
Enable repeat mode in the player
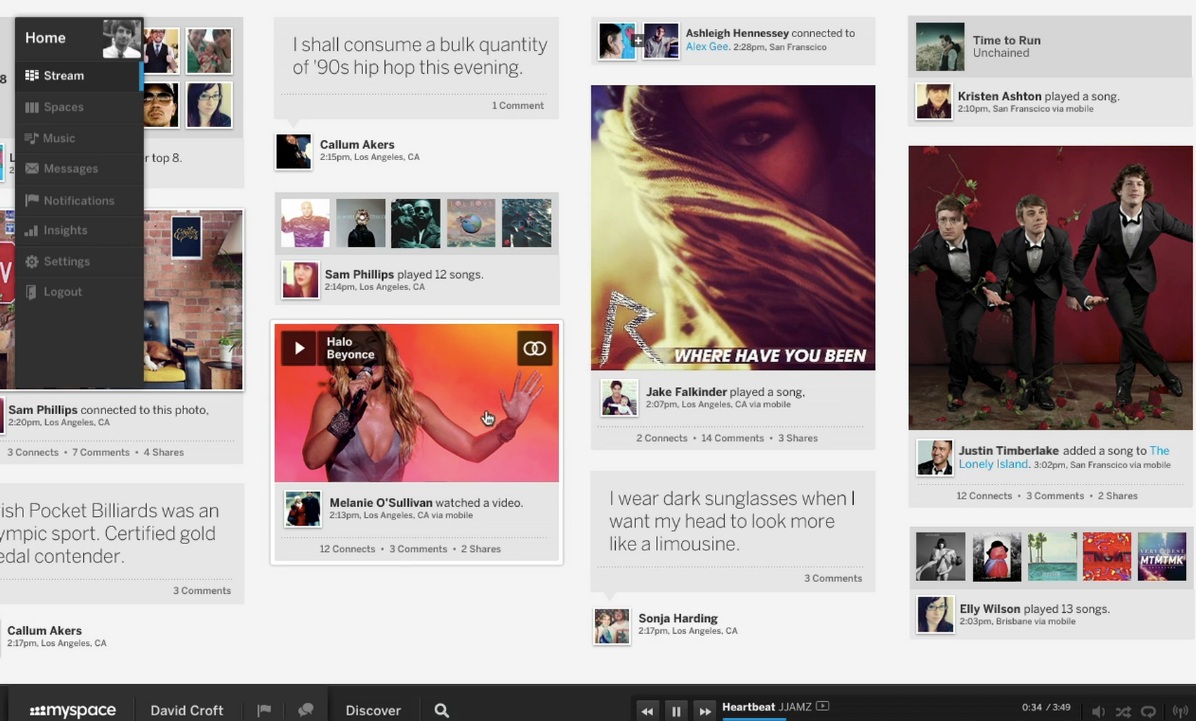pyautogui.click(x=1148, y=710)
